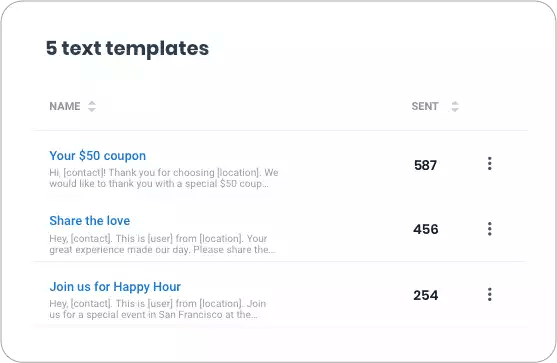Click the Share the love message preview text
The image size is (557, 363).
pyautogui.click(x=162, y=244)
